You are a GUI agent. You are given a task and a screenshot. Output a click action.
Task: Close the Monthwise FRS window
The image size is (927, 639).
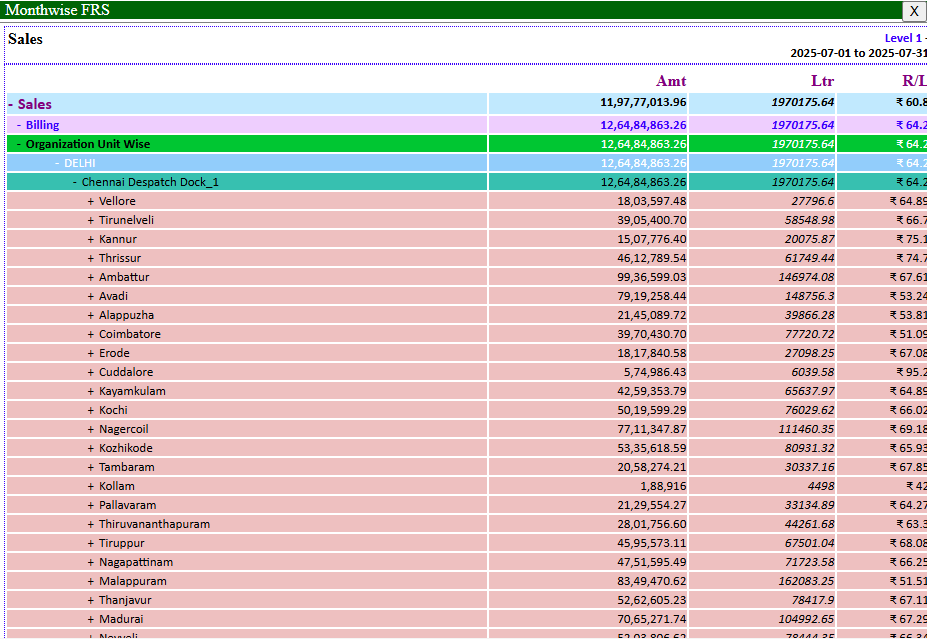(913, 11)
